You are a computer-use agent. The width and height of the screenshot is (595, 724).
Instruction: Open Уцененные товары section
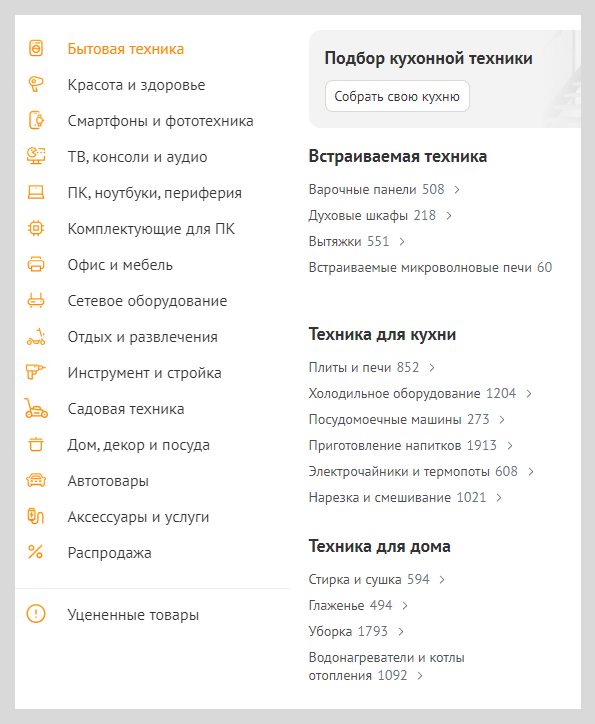coord(133,615)
